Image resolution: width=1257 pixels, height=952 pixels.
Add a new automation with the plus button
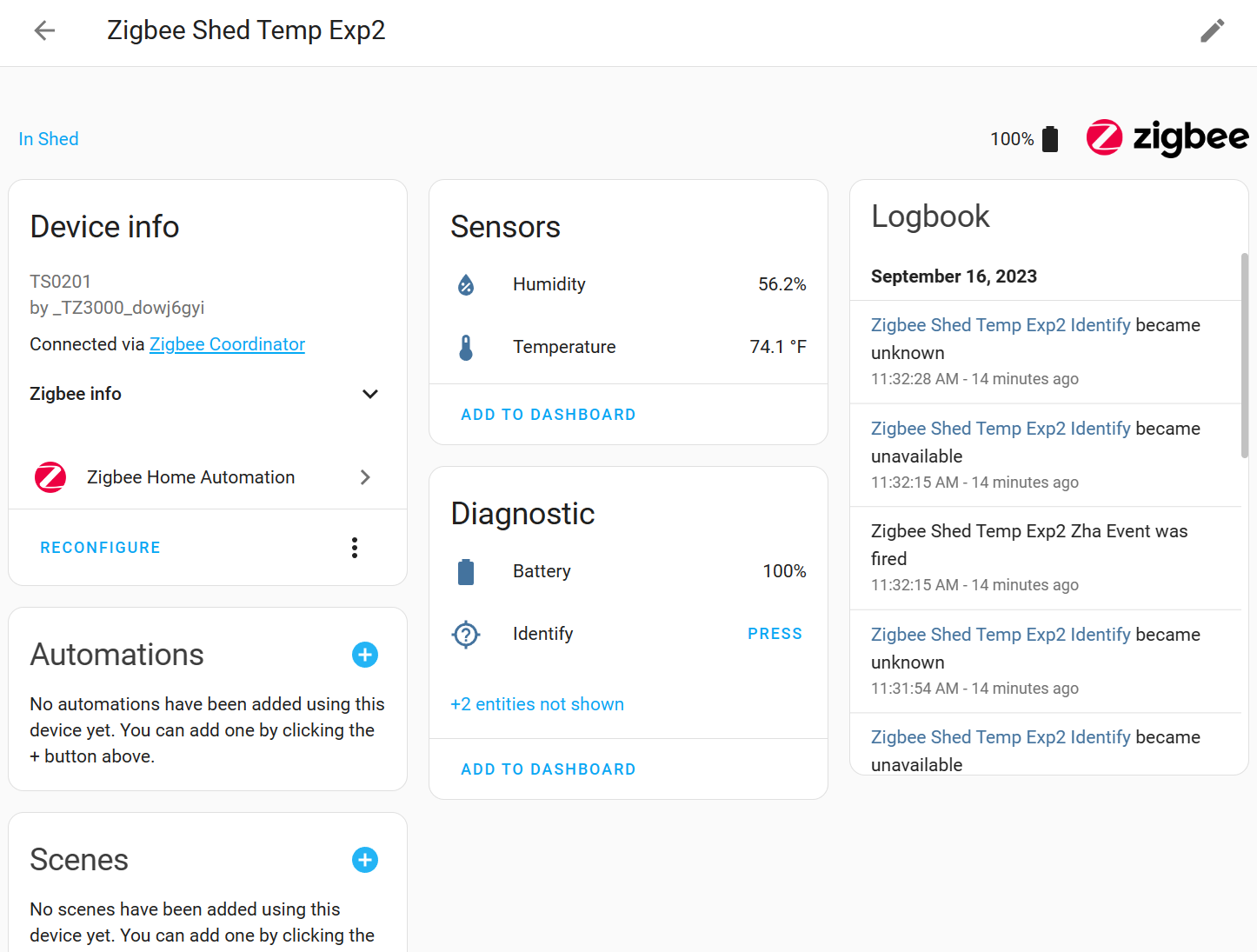[364, 655]
